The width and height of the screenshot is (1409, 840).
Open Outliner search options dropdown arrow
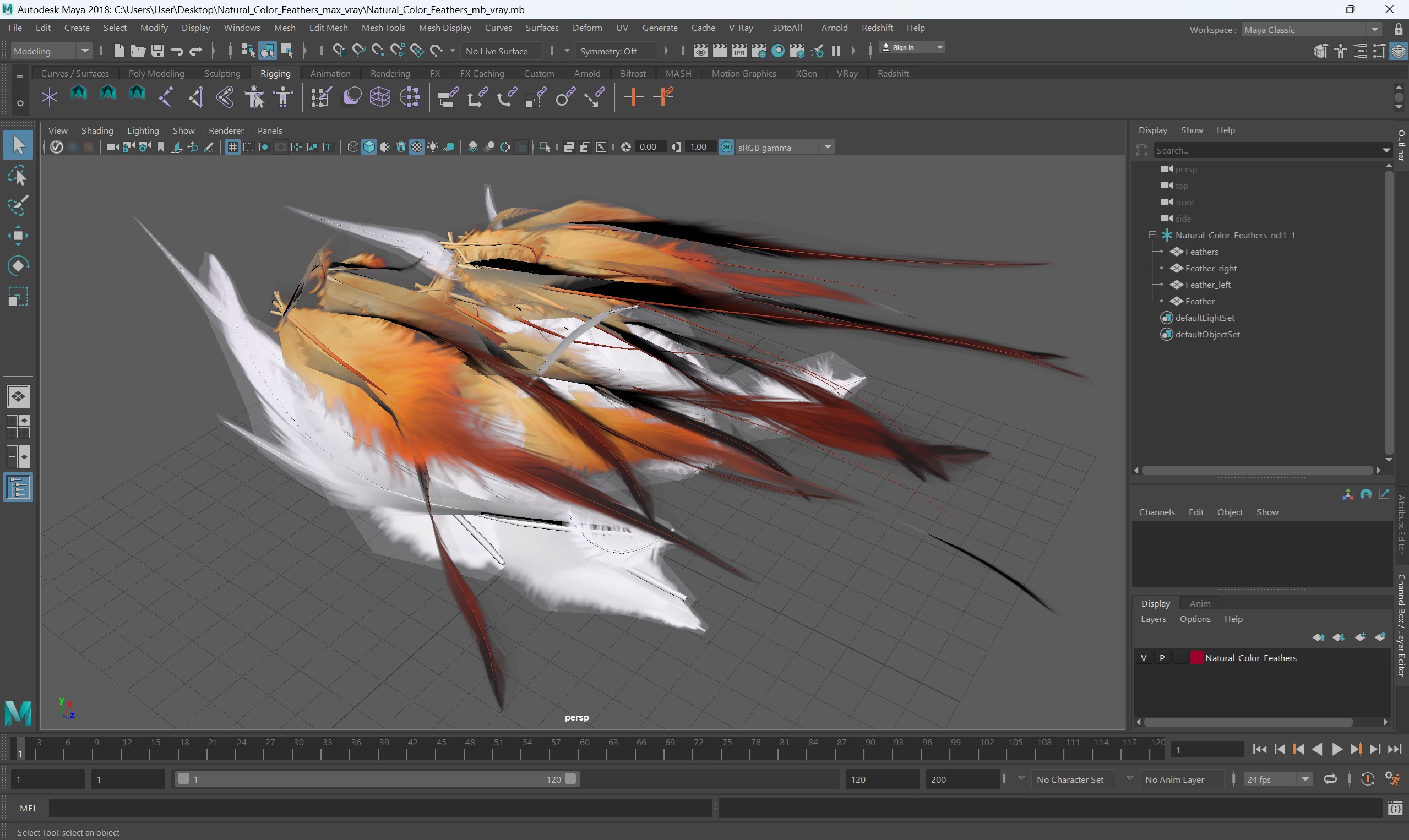pyautogui.click(x=1386, y=150)
